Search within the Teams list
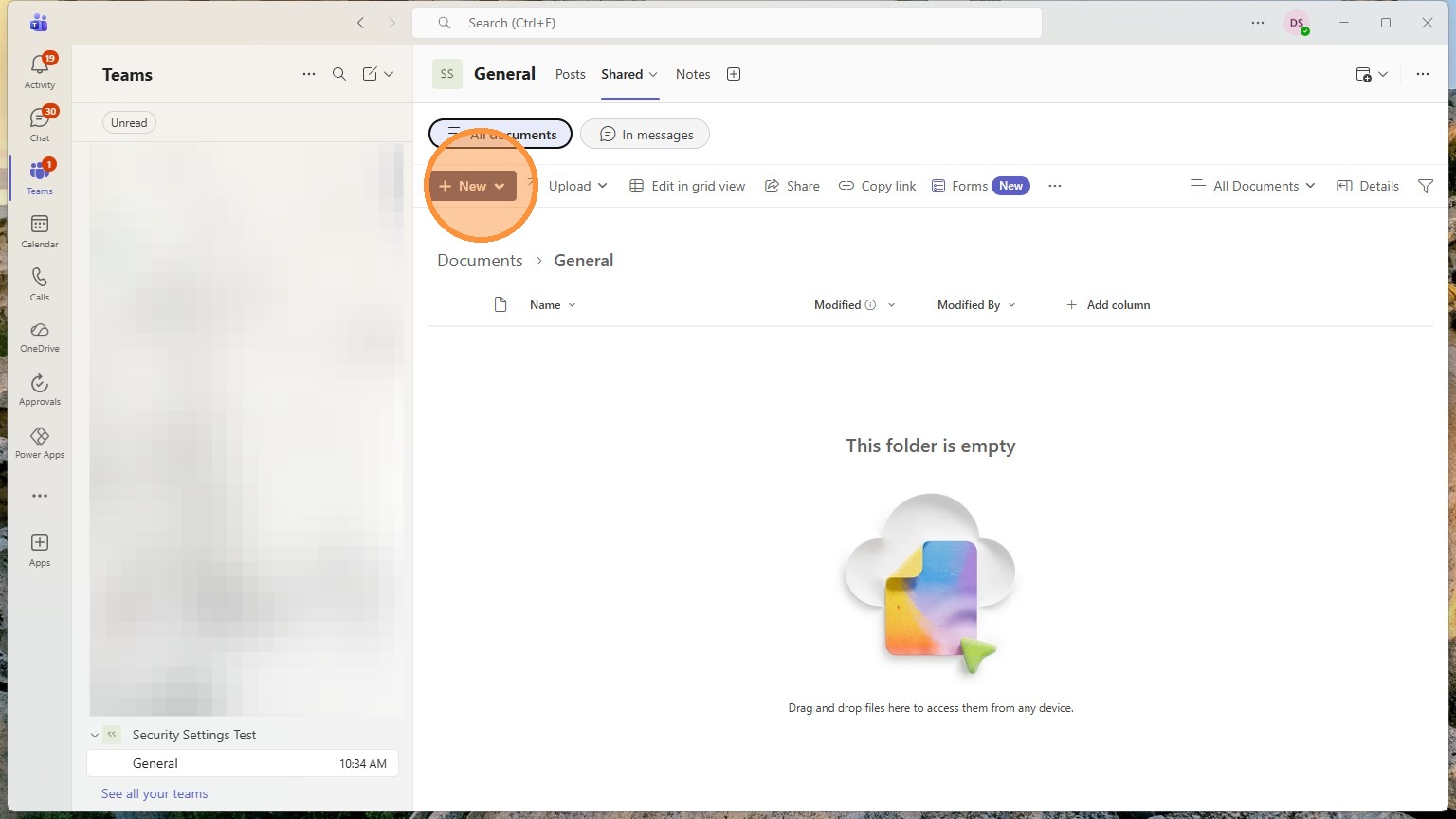Viewport: 1456px width, 819px height. [x=339, y=74]
